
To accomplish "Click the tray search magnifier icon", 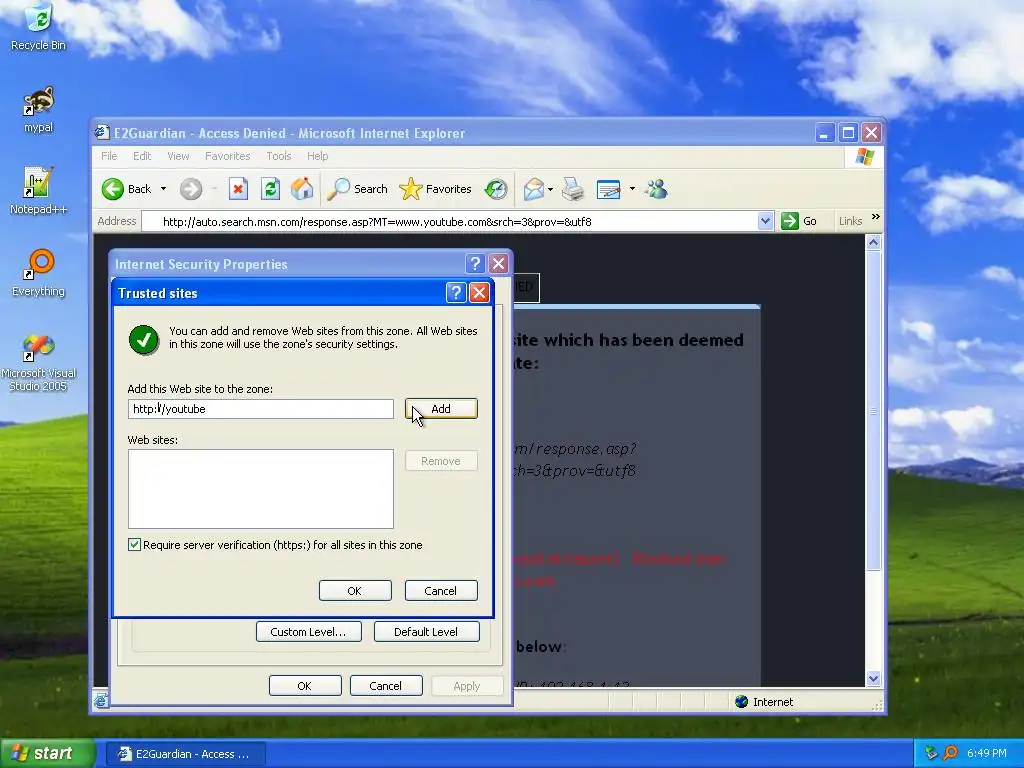I will coord(950,753).
